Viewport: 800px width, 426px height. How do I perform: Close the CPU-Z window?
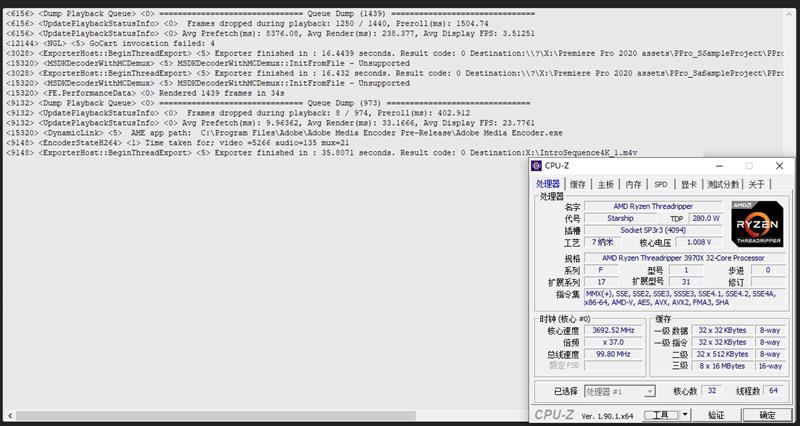(779, 166)
